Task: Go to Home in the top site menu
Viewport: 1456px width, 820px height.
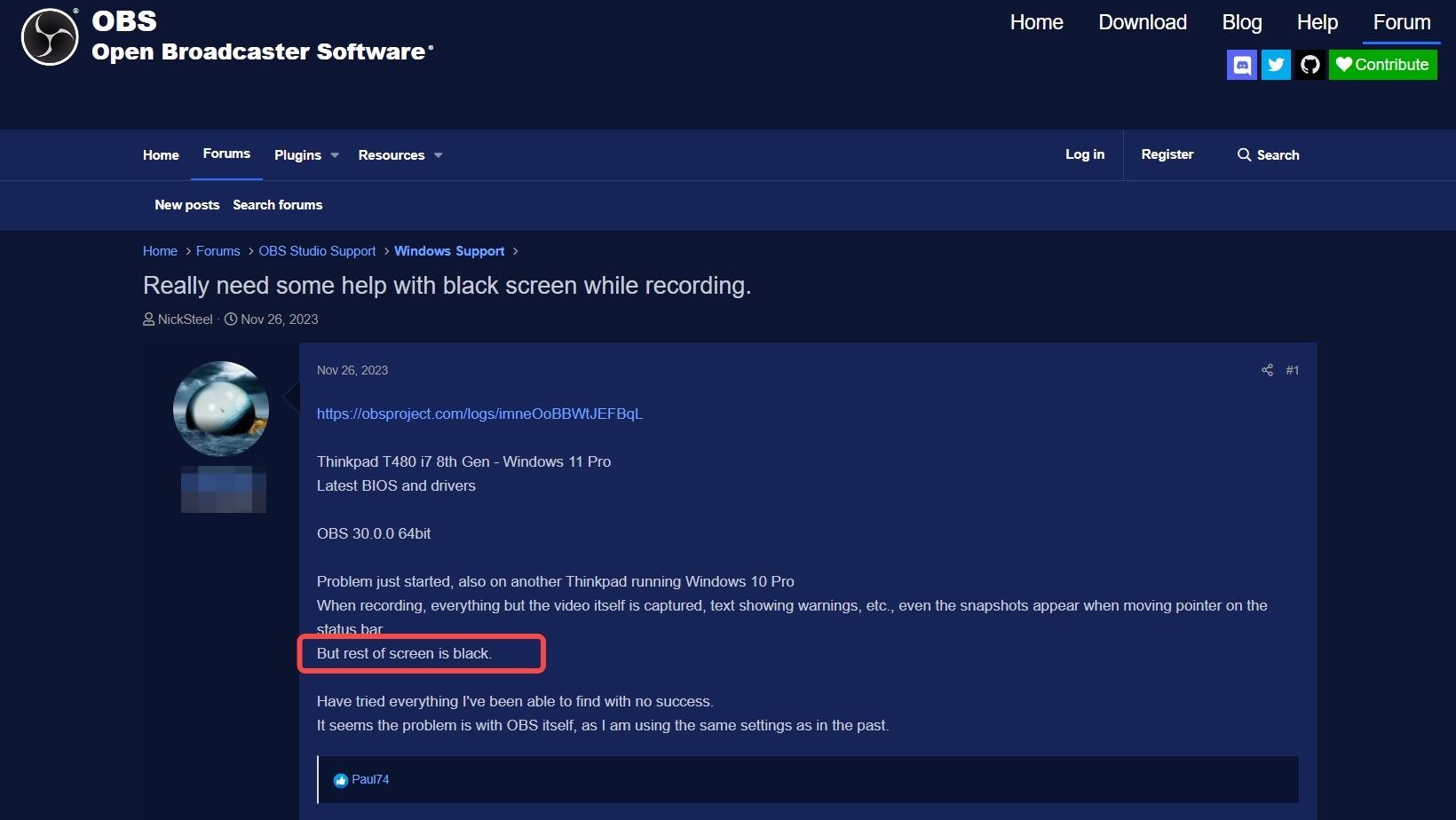Action: [x=1037, y=22]
